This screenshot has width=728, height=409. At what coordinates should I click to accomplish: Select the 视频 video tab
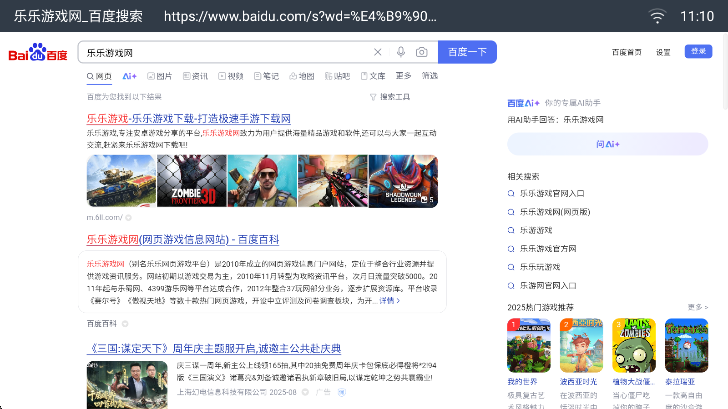[231, 76]
